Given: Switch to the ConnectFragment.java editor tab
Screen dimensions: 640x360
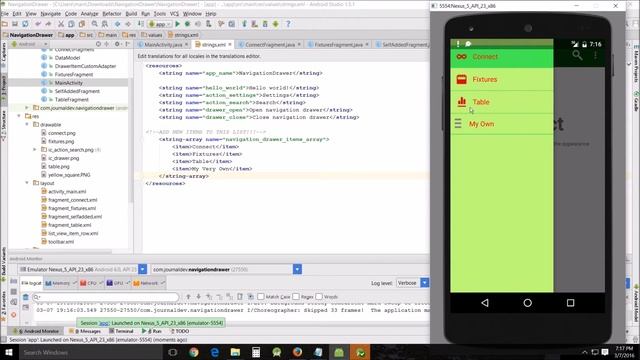Looking at the screenshot, I should pyautogui.click(x=270, y=44).
